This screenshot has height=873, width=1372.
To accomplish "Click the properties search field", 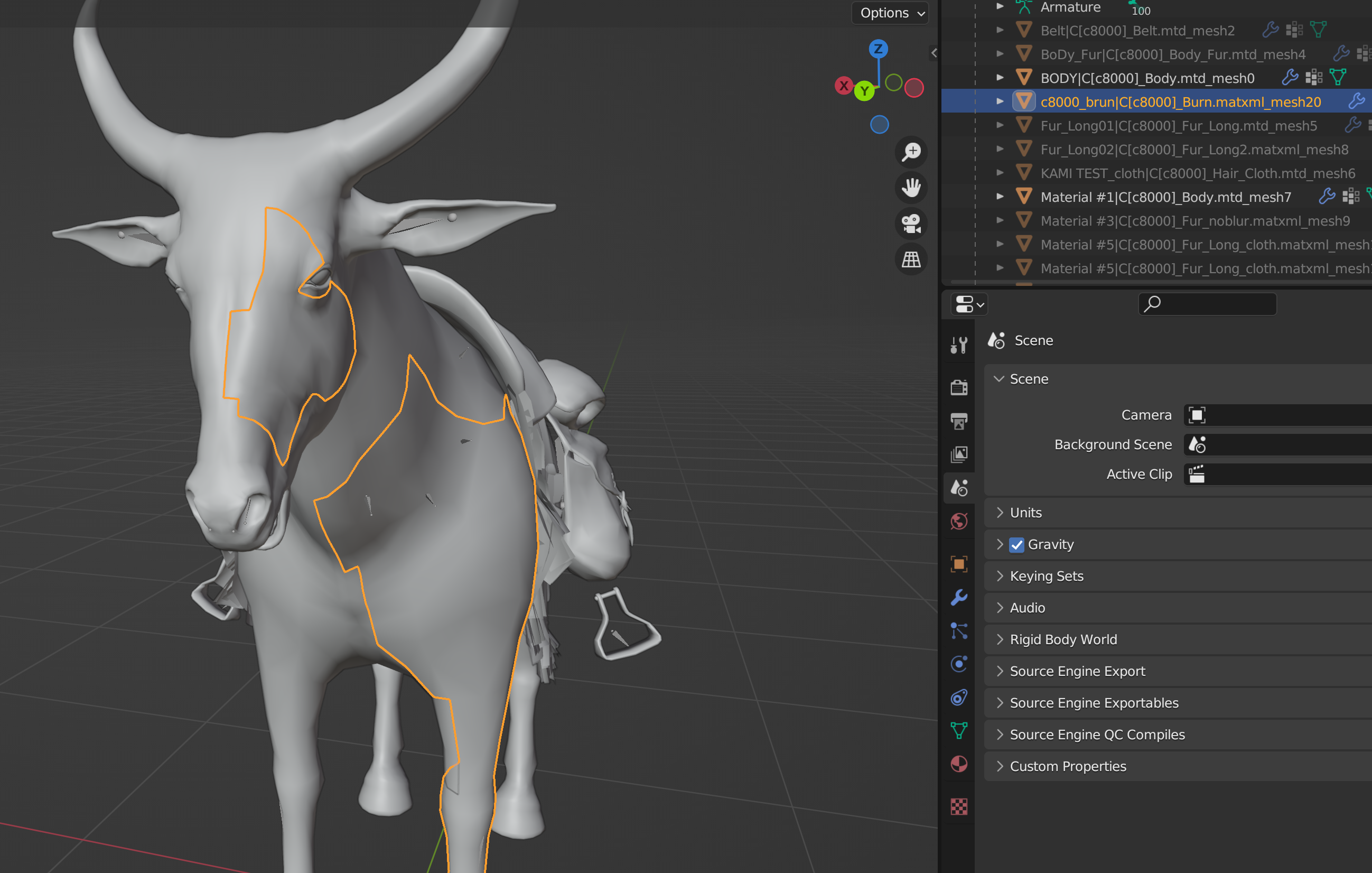I will point(1208,304).
